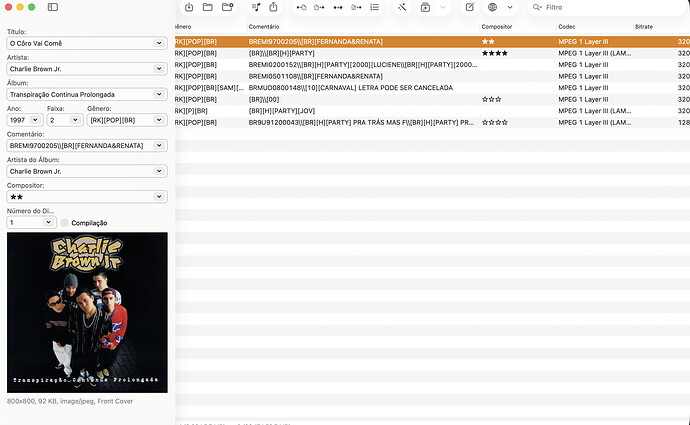Click the Save tags toolbar icon
The image size is (690, 425).
coord(189,7)
